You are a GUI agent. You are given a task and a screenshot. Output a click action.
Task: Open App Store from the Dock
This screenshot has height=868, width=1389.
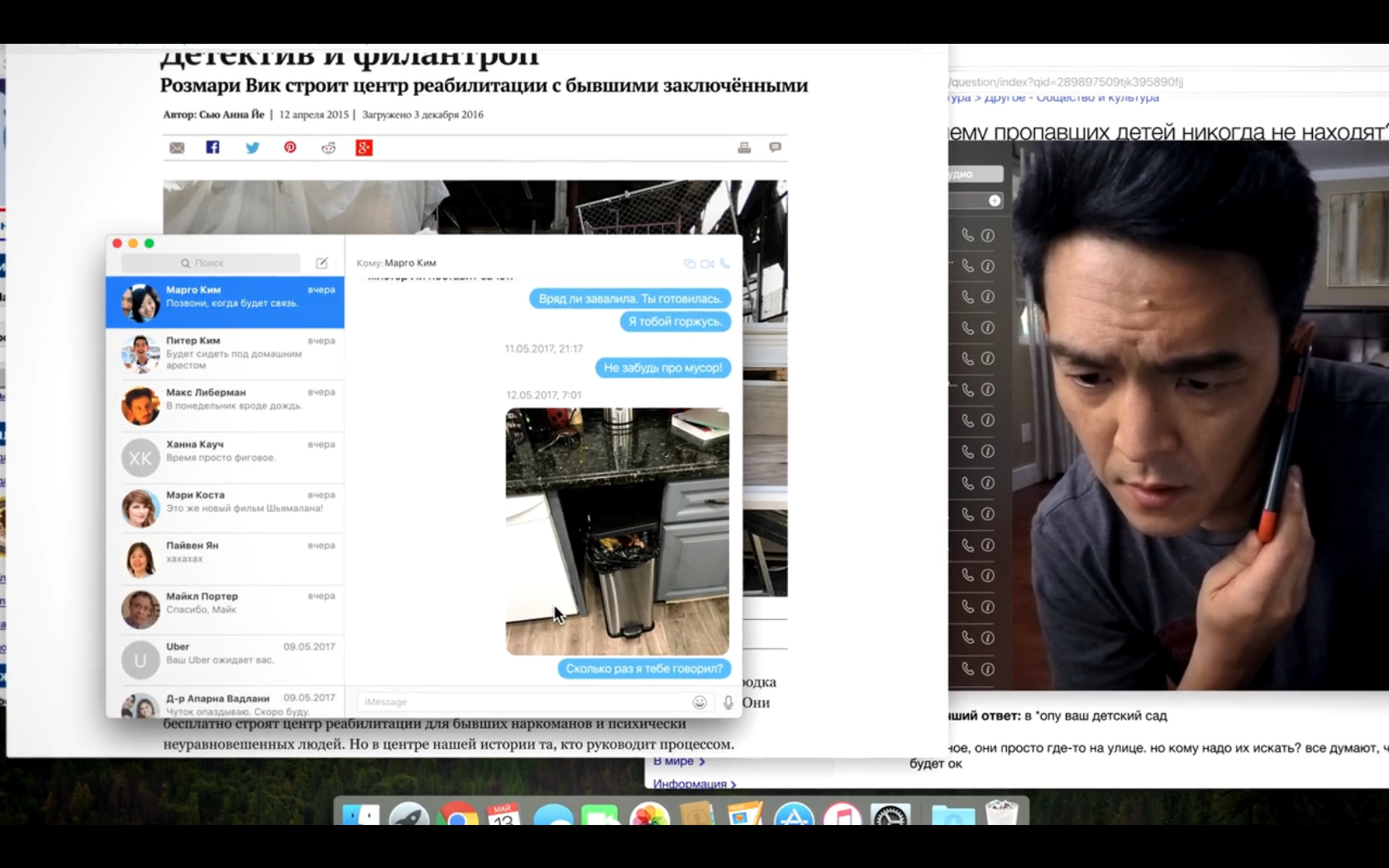(x=794, y=813)
